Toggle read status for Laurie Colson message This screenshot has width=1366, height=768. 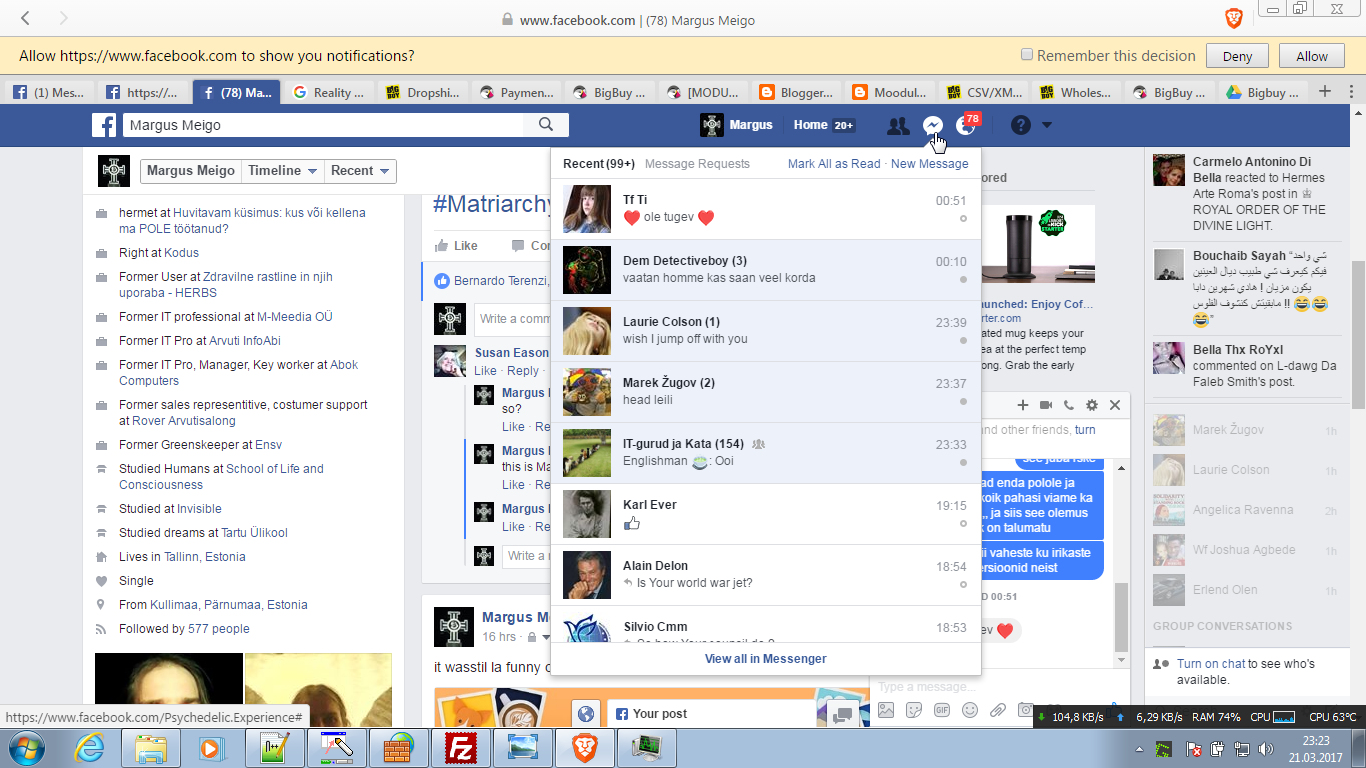point(963,340)
